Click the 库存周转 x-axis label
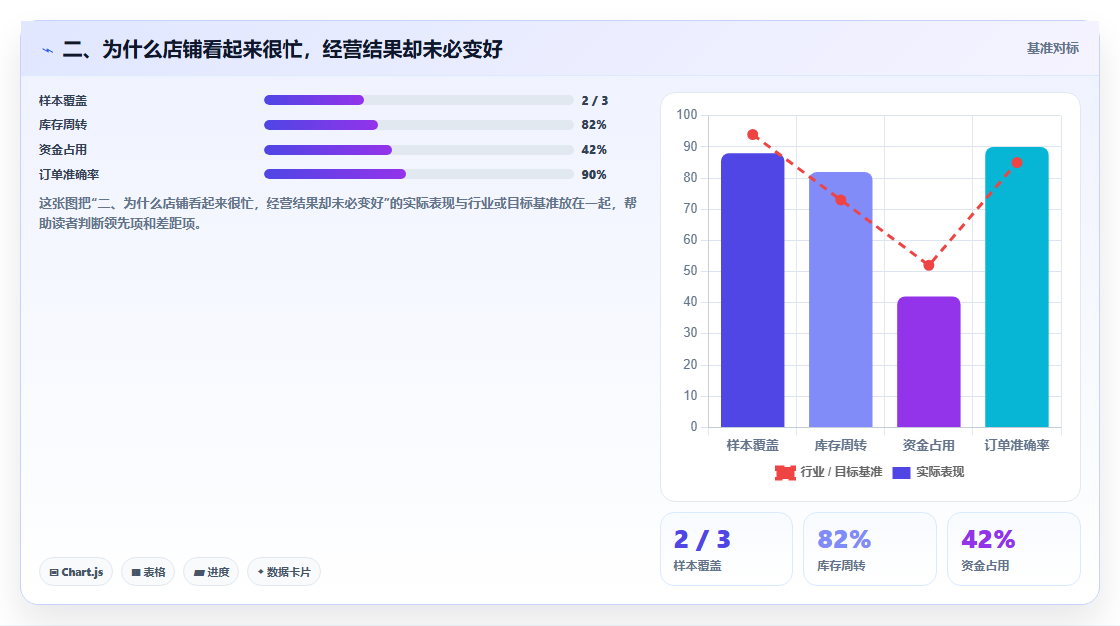 click(x=841, y=445)
